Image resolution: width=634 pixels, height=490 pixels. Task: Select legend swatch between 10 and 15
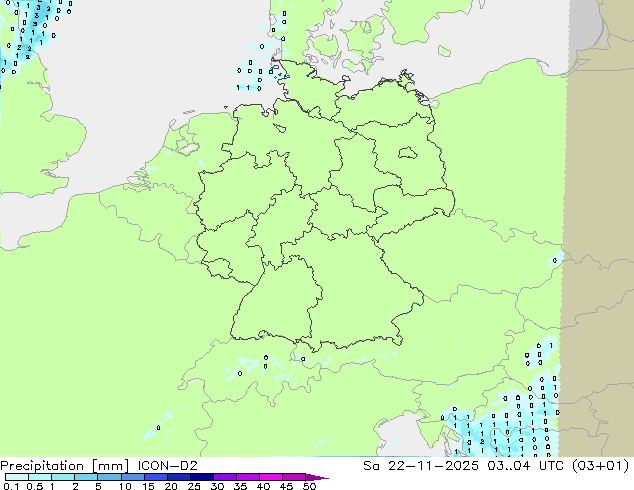pyautogui.click(x=132, y=477)
